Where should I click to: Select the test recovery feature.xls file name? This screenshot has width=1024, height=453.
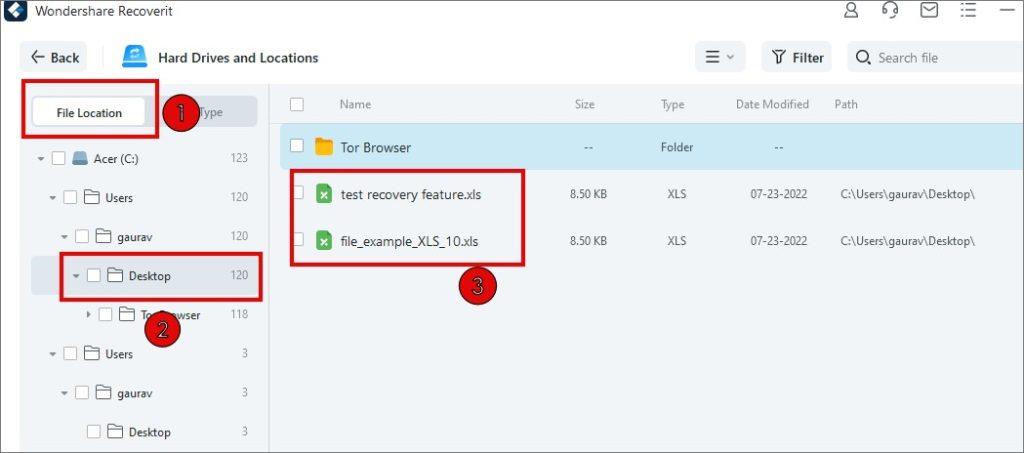pyautogui.click(x=411, y=195)
